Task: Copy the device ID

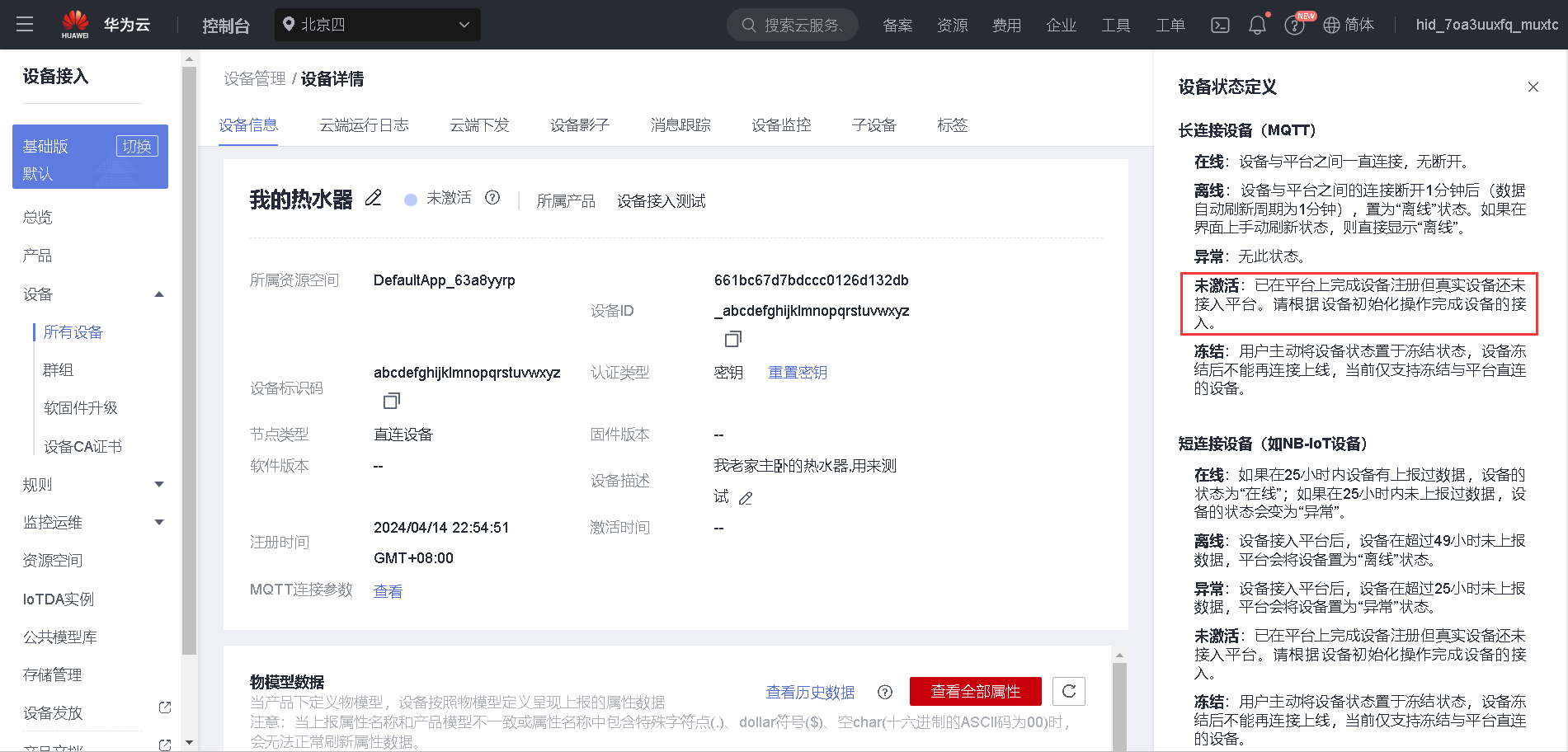Action: [733, 339]
